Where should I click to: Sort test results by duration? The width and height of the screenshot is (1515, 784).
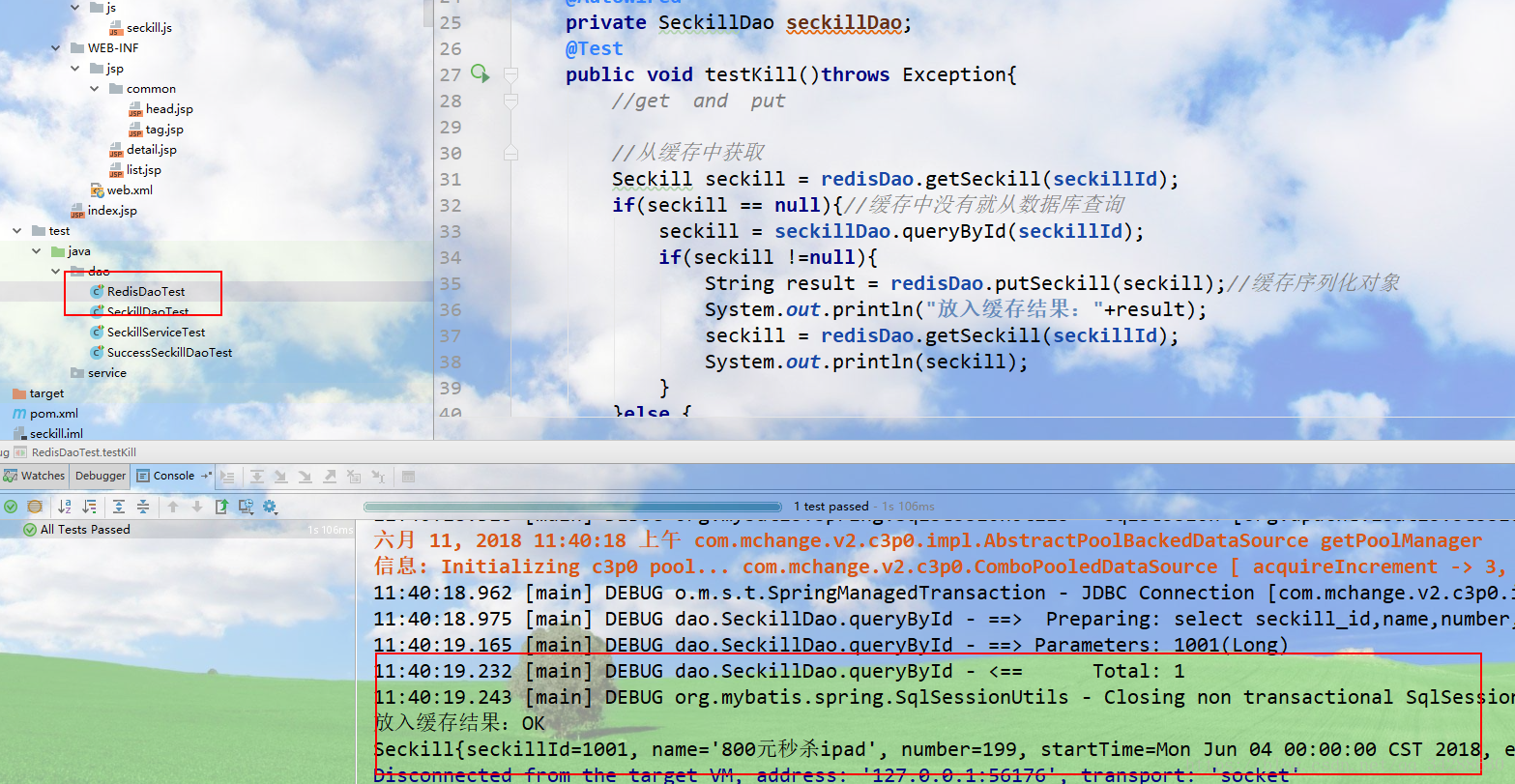click(x=89, y=506)
